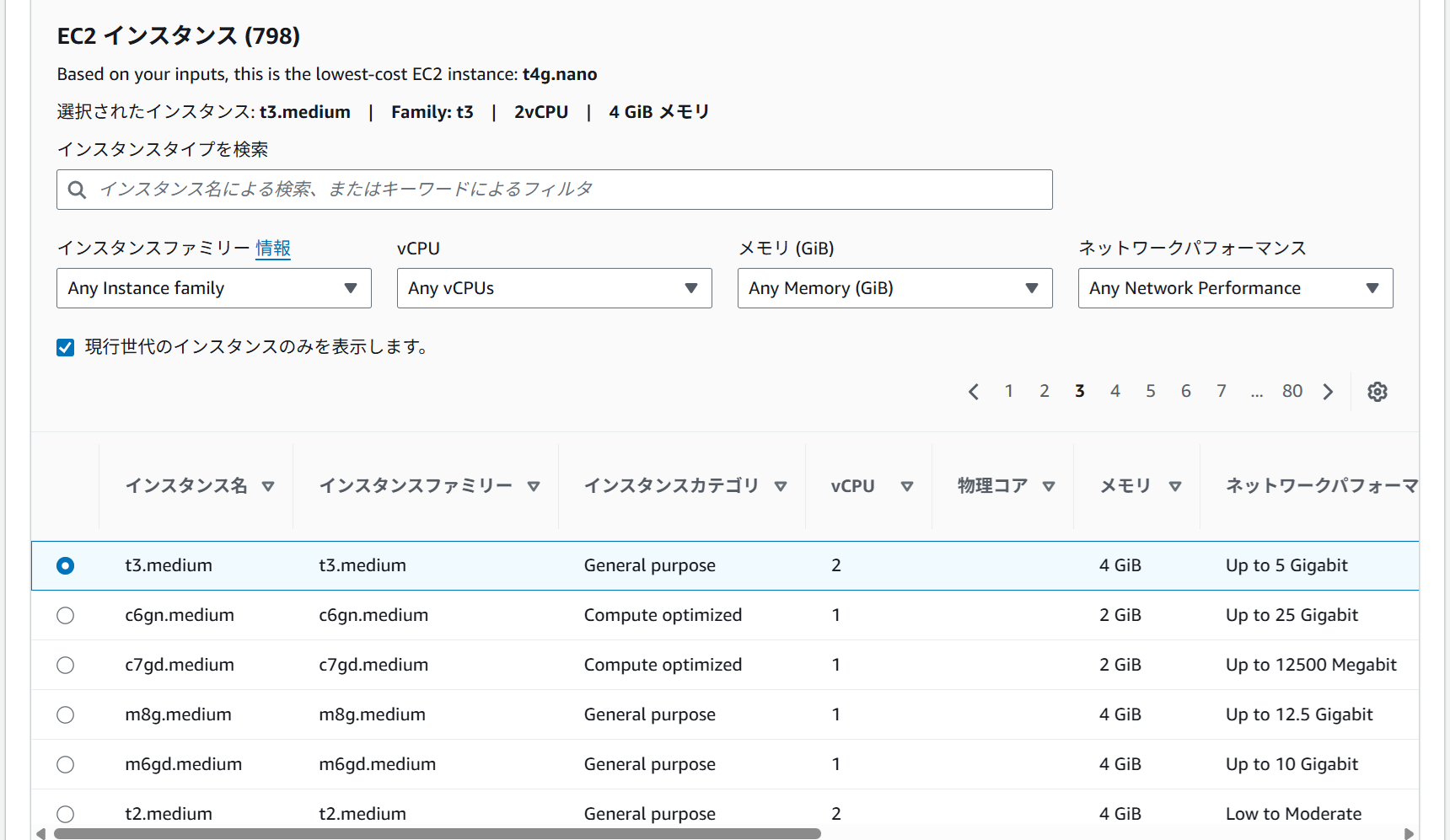Select the c6gn.medium radio button
The width and height of the screenshot is (1450, 840).
pos(66,615)
